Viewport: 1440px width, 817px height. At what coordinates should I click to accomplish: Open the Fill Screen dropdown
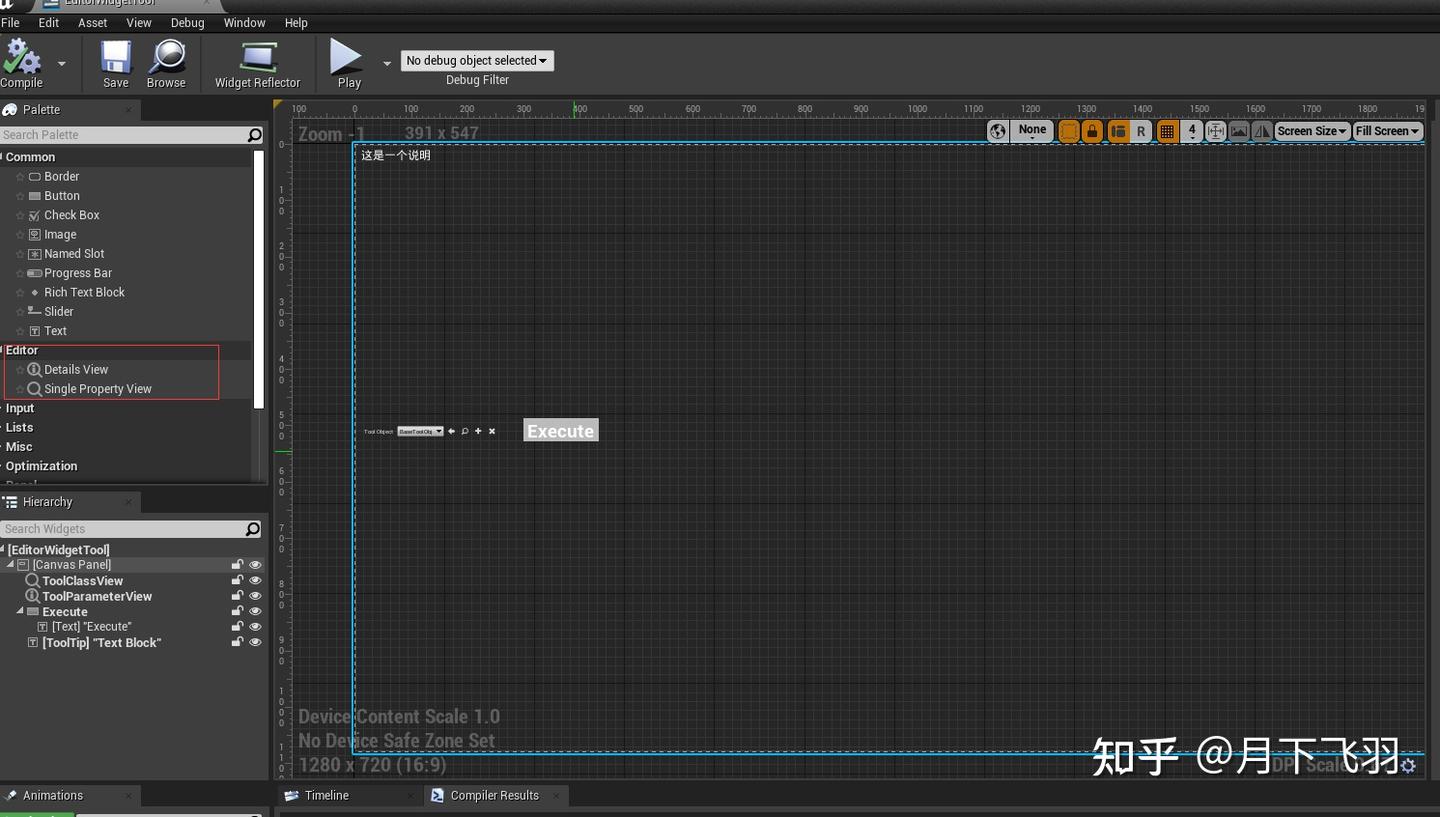[x=1387, y=131]
